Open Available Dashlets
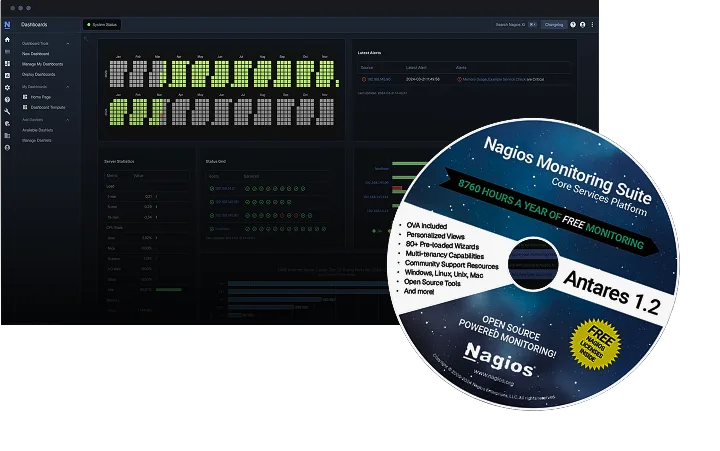The height and width of the screenshot is (451, 720). coord(37,130)
